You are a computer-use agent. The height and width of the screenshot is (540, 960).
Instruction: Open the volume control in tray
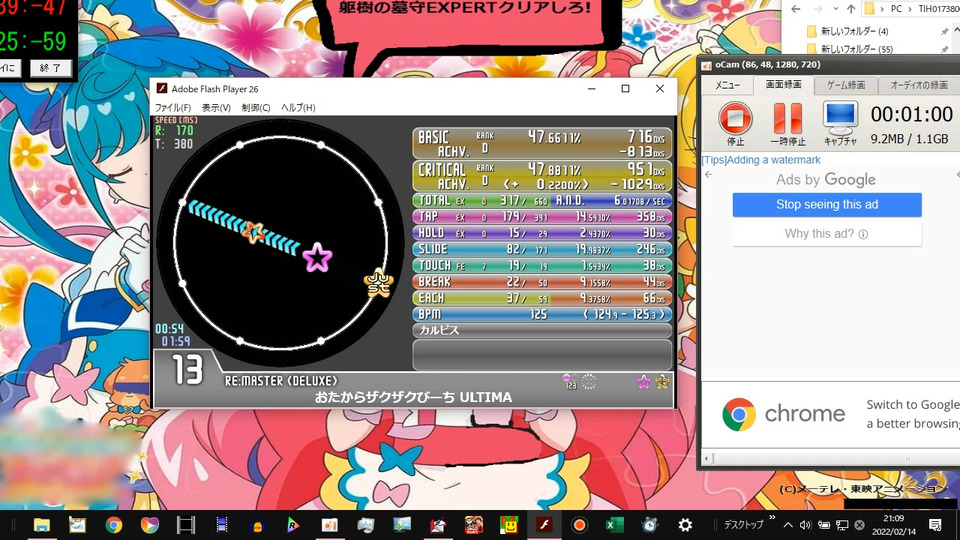click(x=805, y=525)
